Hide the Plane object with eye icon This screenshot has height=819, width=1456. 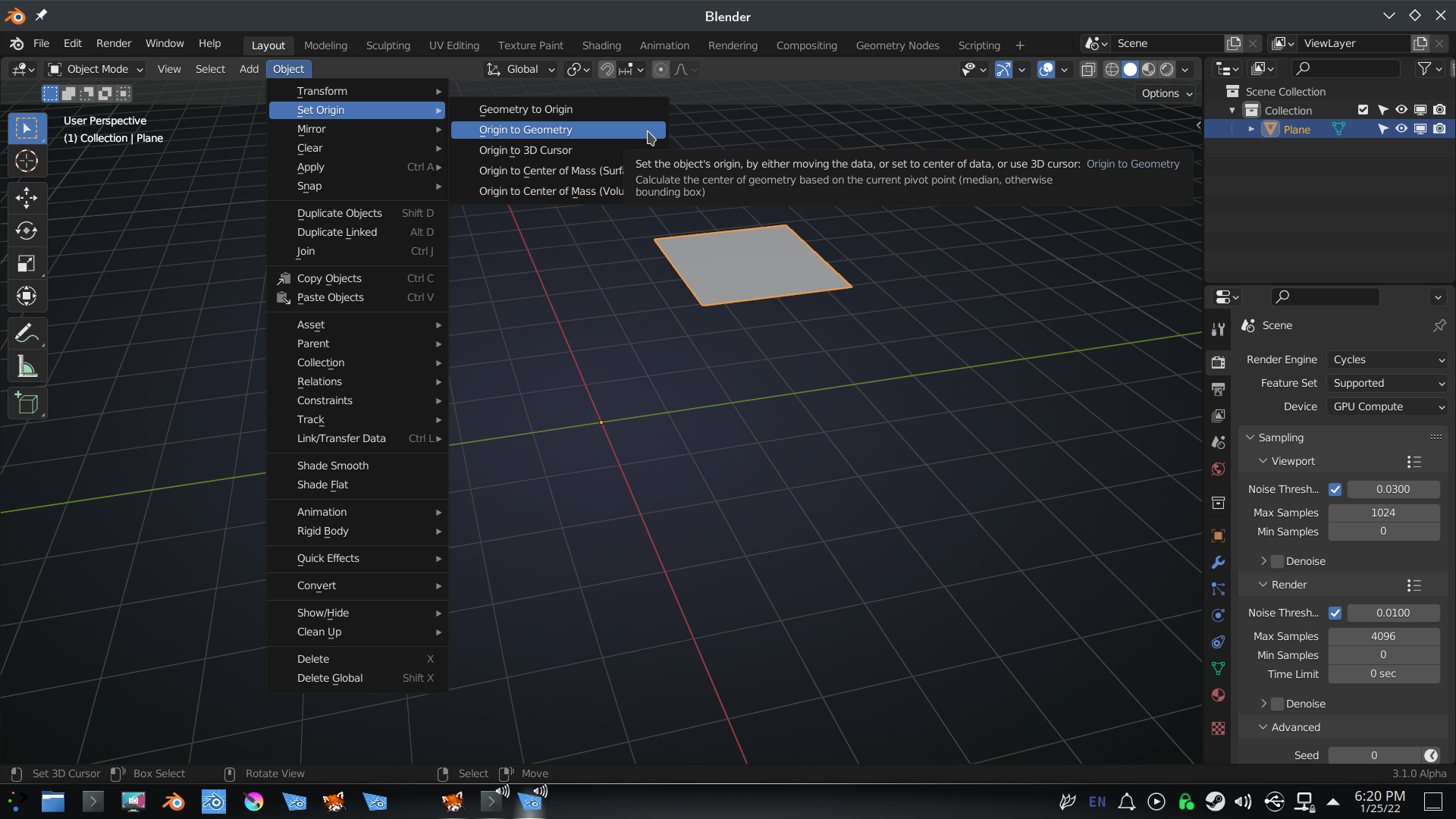(1401, 129)
